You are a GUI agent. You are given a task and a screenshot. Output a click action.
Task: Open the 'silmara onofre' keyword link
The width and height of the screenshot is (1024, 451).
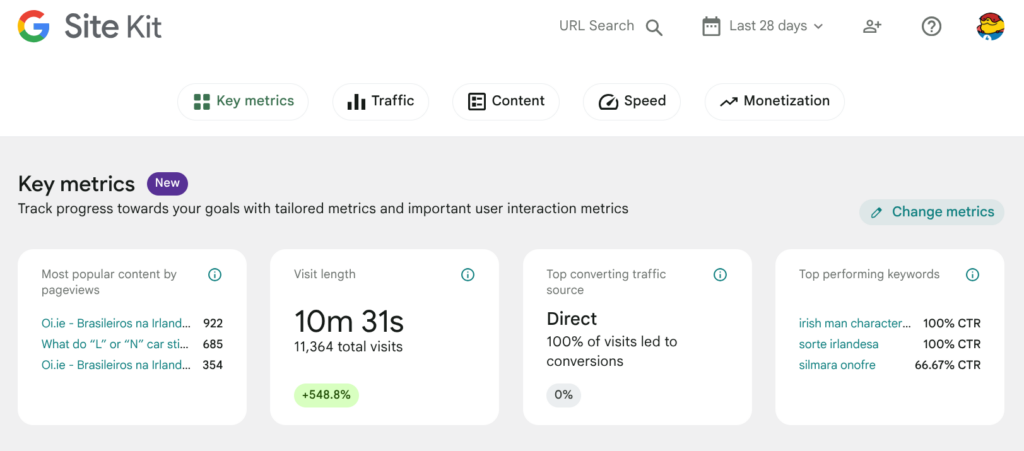coord(837,365)
